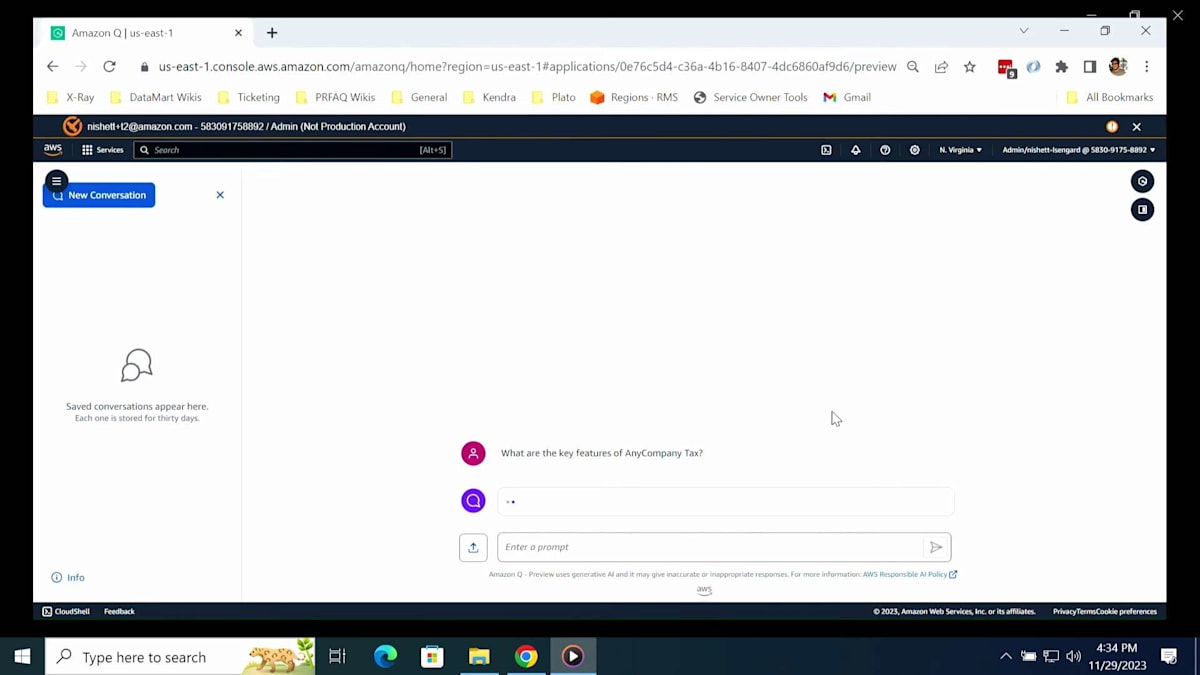Toggle the Chrome side panel icon
This screenshot has width=1200, height=675.
[1090, 67]
